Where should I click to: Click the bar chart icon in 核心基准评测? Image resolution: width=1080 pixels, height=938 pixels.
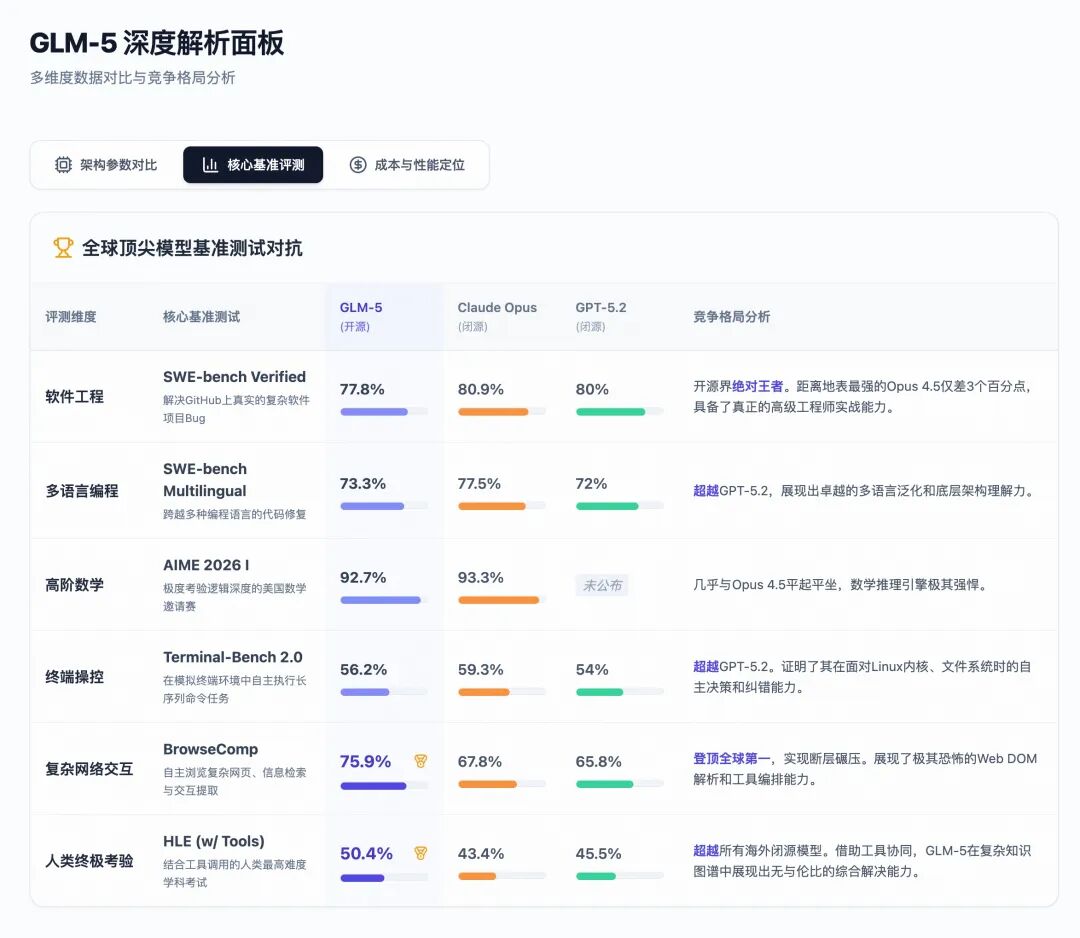[x=210, y=165]
